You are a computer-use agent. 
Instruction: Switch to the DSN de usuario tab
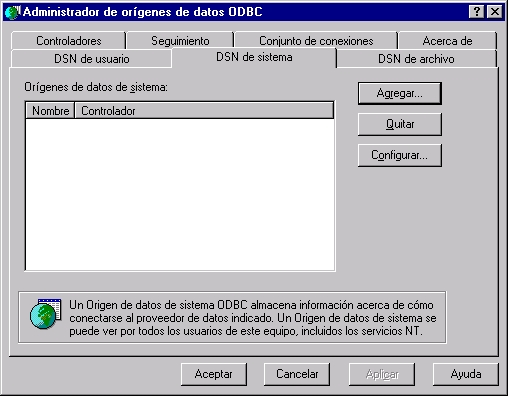click(x=92, y=59)
